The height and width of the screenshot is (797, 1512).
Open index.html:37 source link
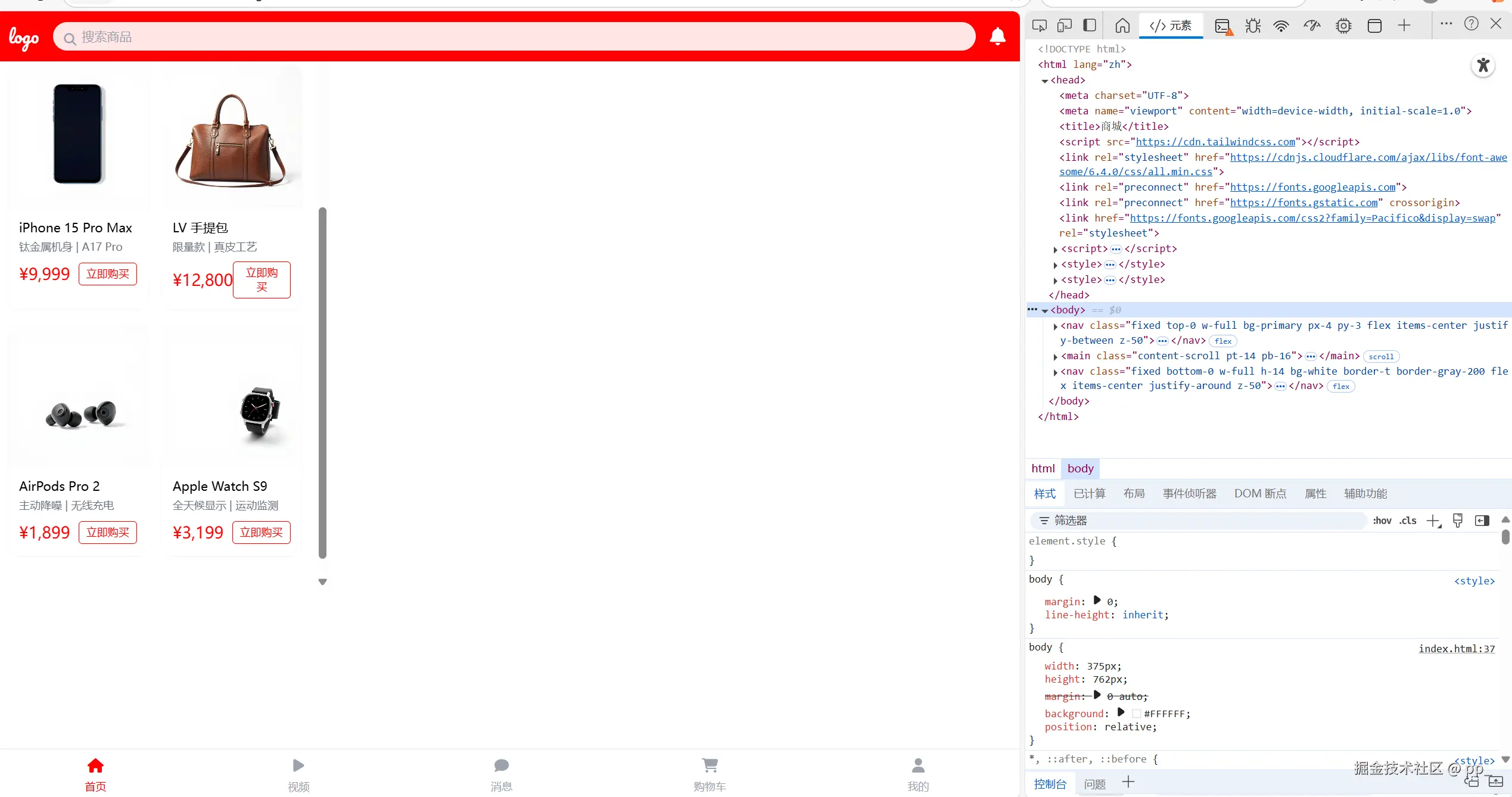[1457, 649]
